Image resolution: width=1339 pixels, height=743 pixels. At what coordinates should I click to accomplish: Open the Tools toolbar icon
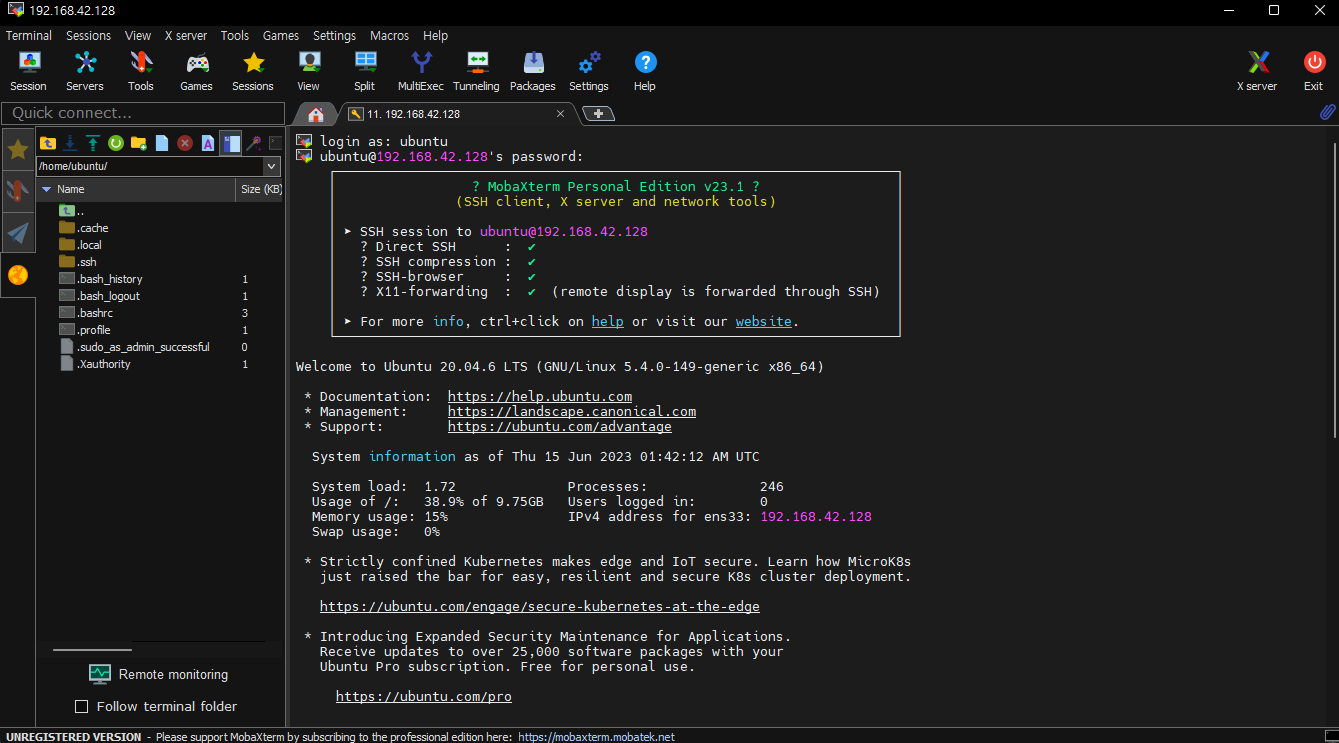pos(141,71)
